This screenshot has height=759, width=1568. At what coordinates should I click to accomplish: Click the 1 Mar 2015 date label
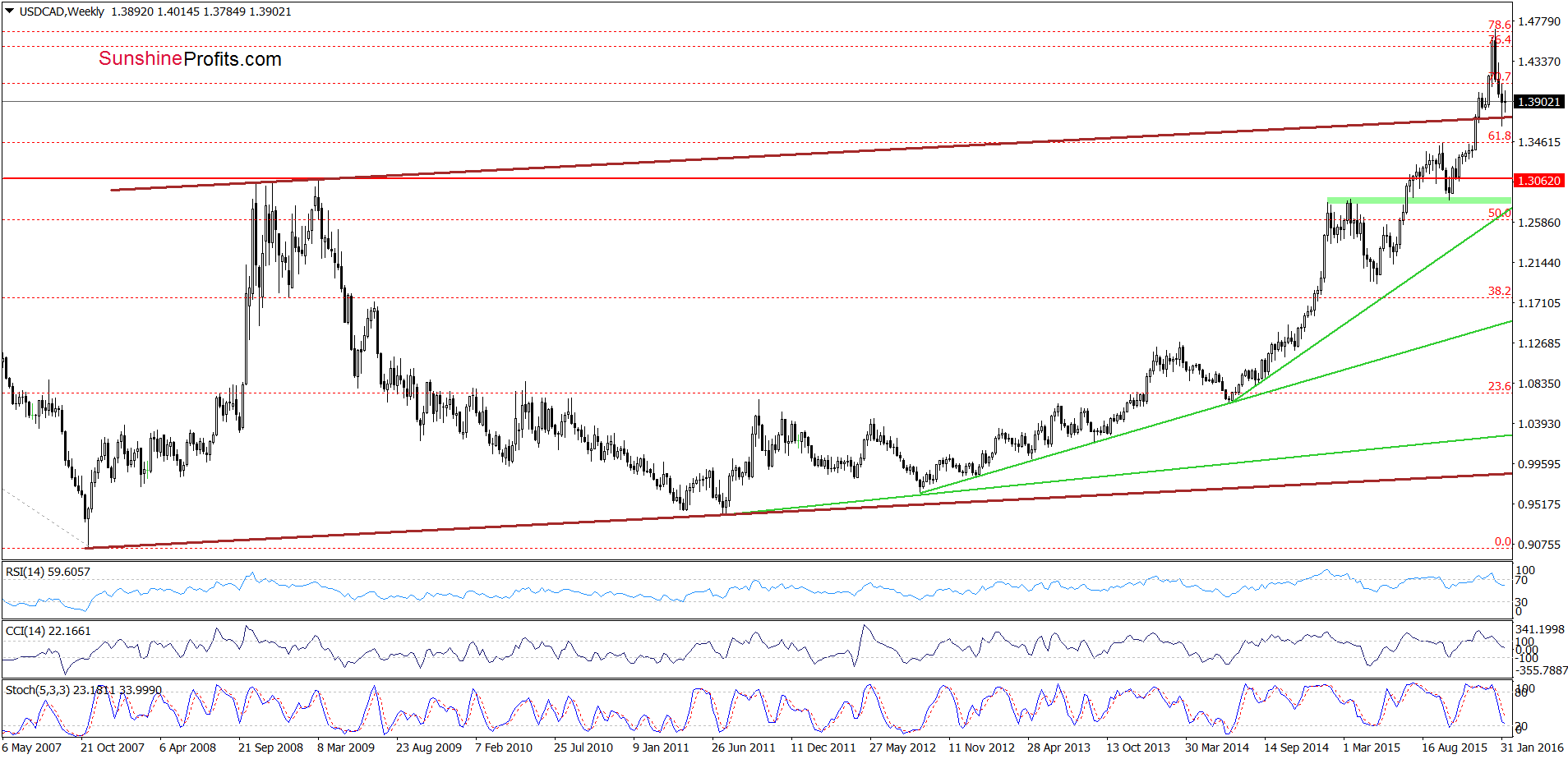1372,747
